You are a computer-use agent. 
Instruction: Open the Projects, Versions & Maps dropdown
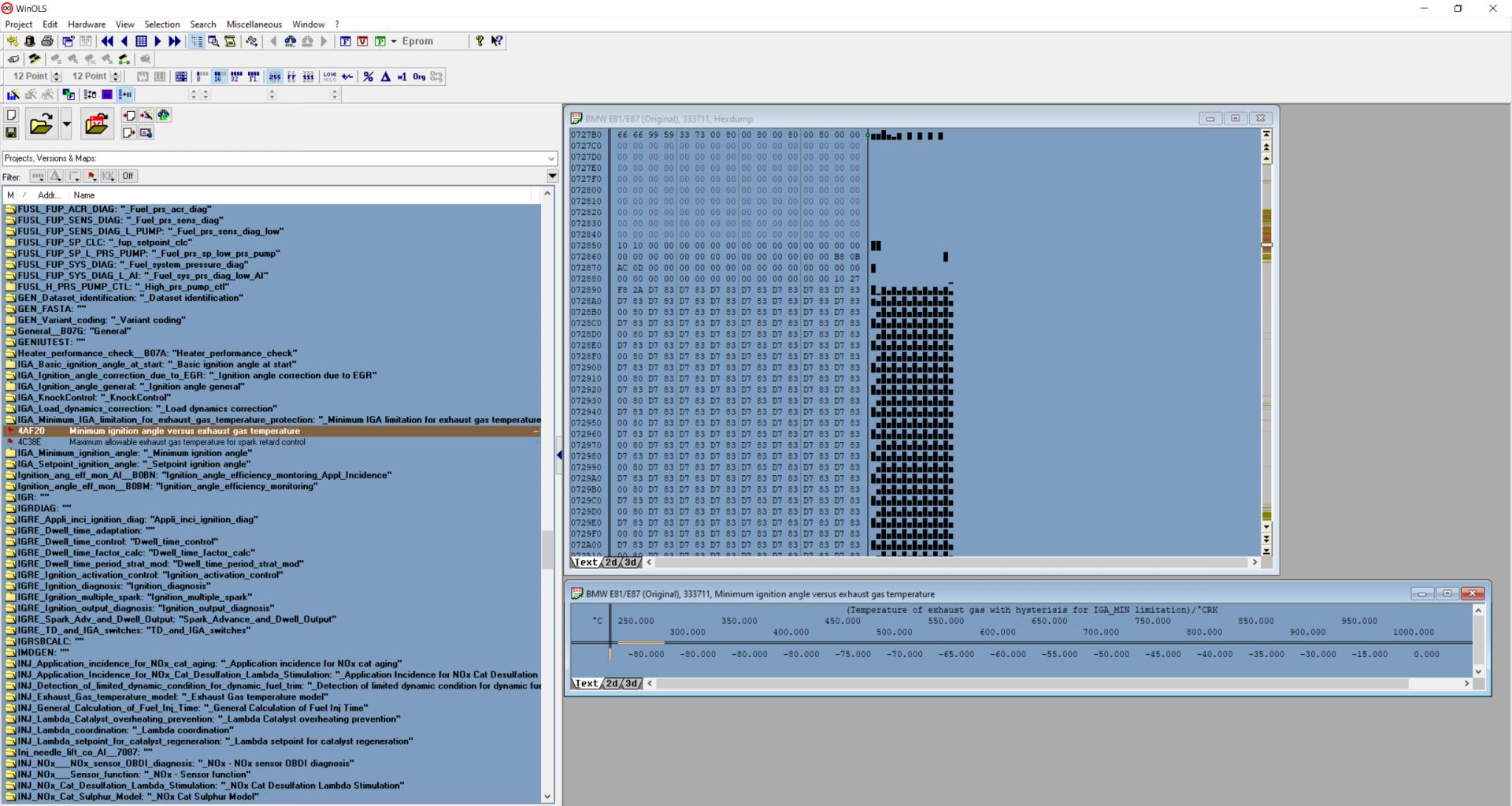point(551,158)
